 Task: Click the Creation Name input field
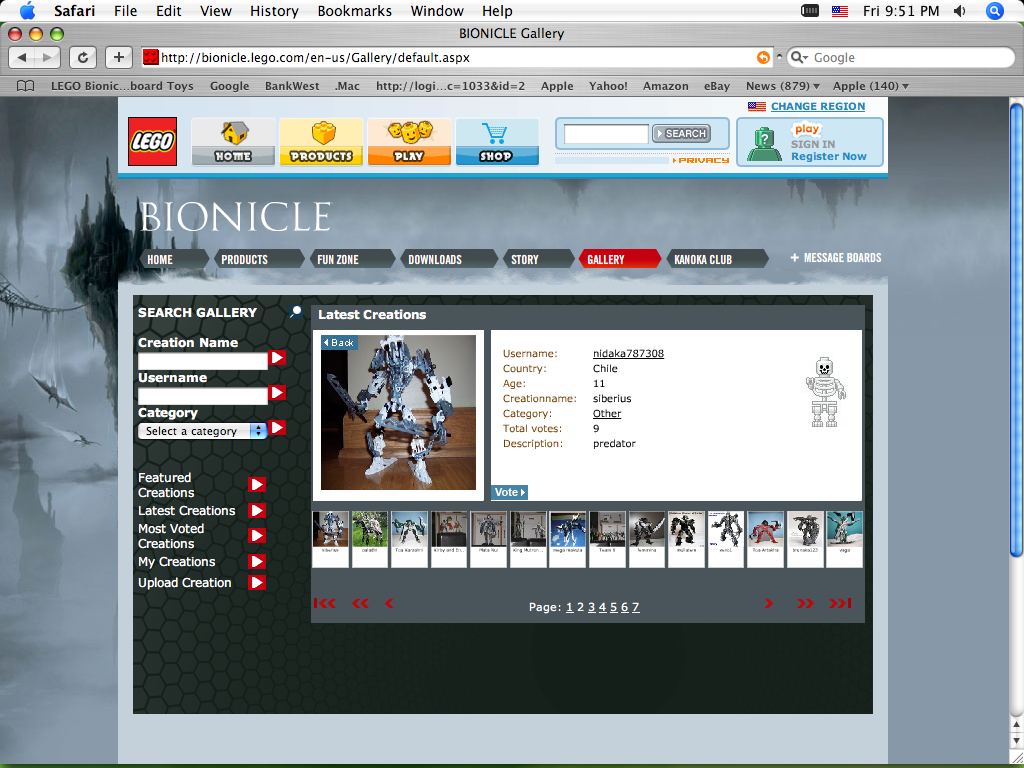coord(202,360)
